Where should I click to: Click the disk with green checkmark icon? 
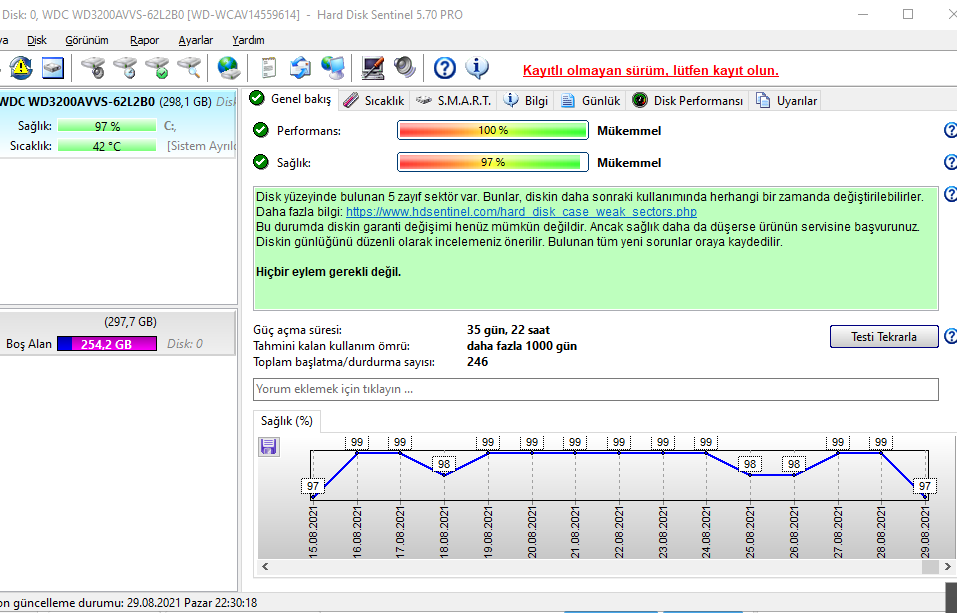point(158,67)
